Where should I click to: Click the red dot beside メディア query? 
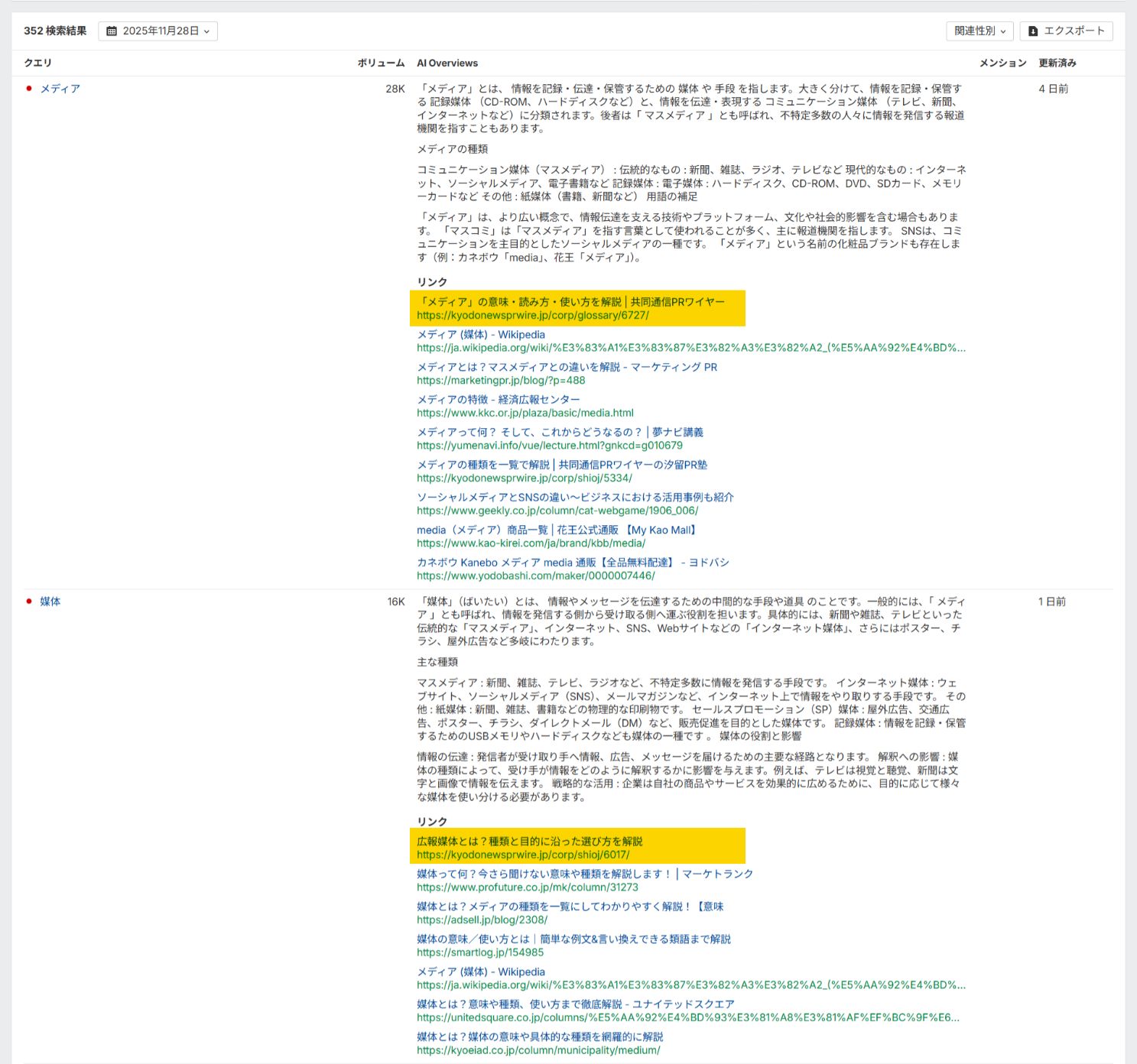(29, 89)
